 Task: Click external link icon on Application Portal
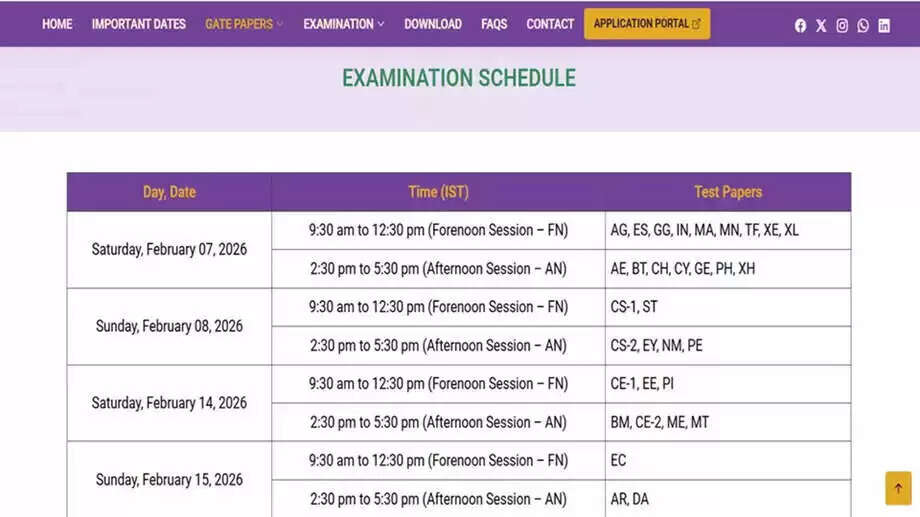[x=696, y=24]
